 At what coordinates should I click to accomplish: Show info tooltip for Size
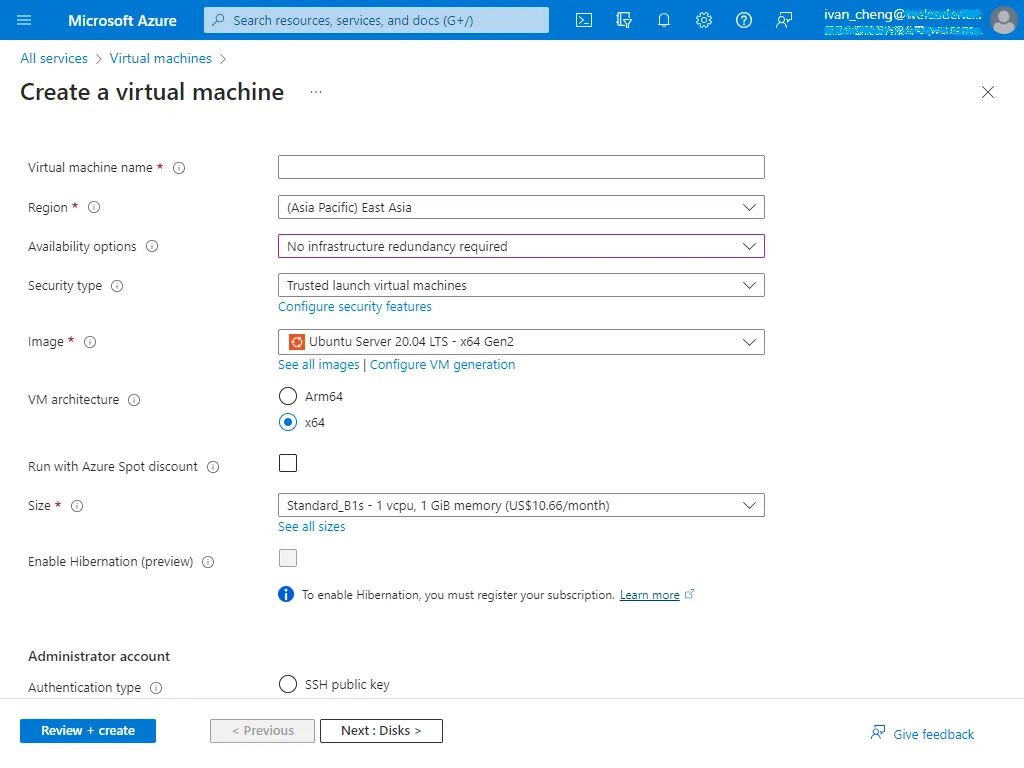(x=77, y=505)
